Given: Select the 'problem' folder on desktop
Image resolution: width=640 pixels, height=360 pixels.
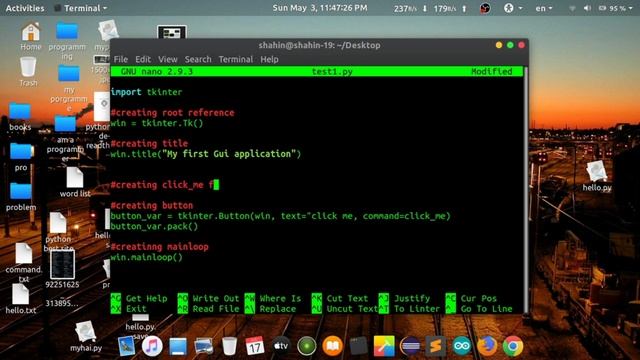Looking at the screenshot, I should click(x=21, y=196).
